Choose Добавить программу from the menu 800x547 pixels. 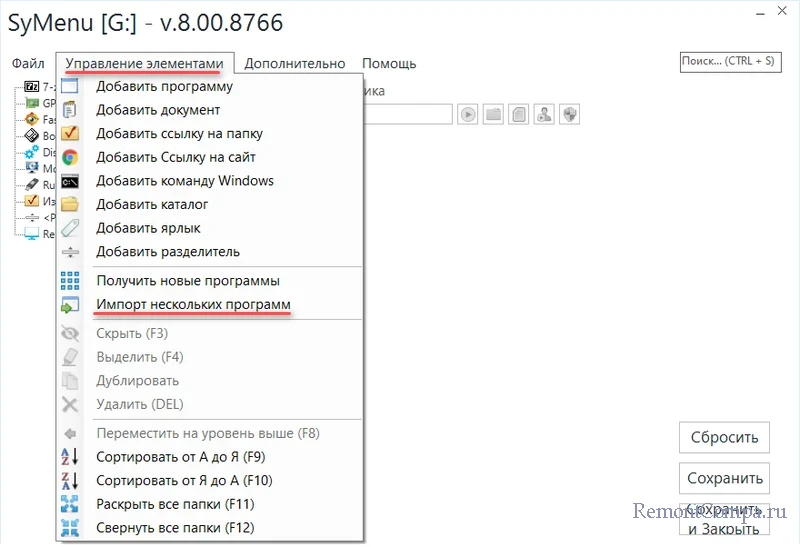click(164, 86)
